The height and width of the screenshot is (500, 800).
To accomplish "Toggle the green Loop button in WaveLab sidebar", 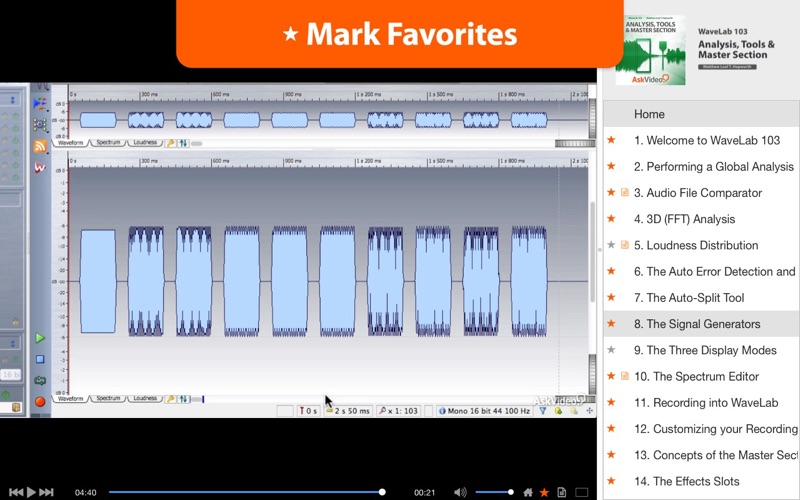I will (40, 381).
